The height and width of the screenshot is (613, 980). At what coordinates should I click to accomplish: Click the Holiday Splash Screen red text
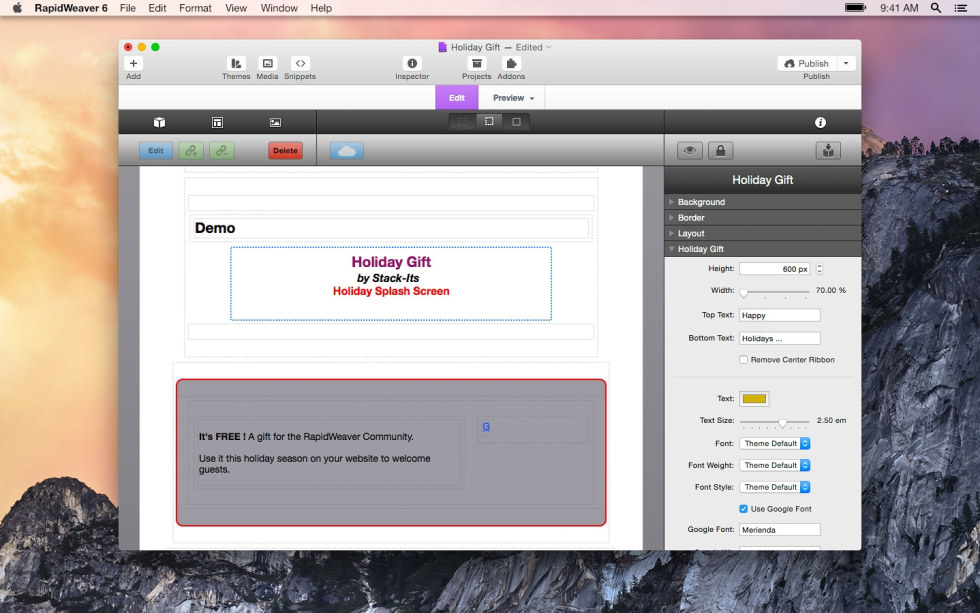coord(391,291)
